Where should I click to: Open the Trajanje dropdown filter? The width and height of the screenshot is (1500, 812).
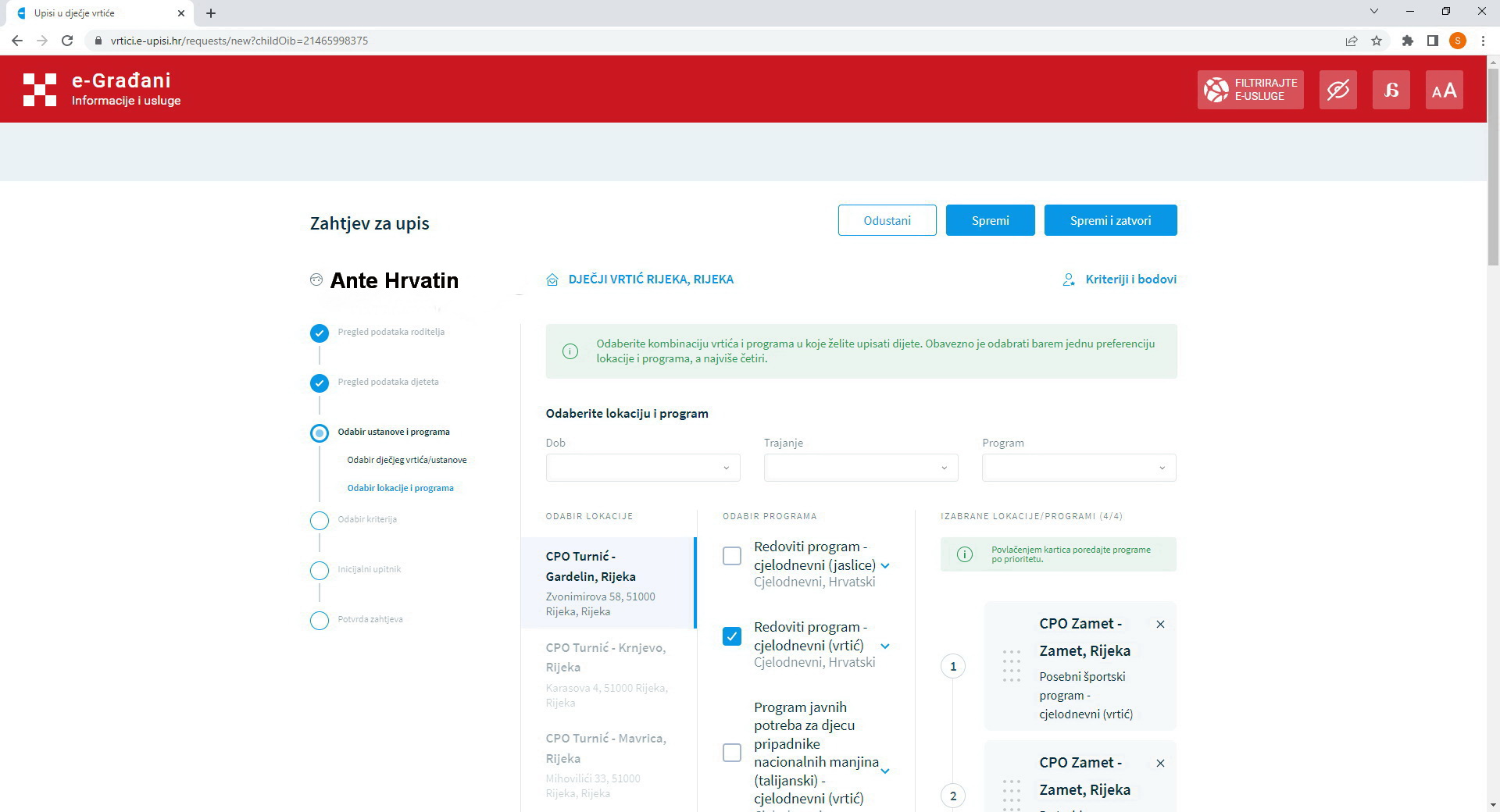[860, 468]
